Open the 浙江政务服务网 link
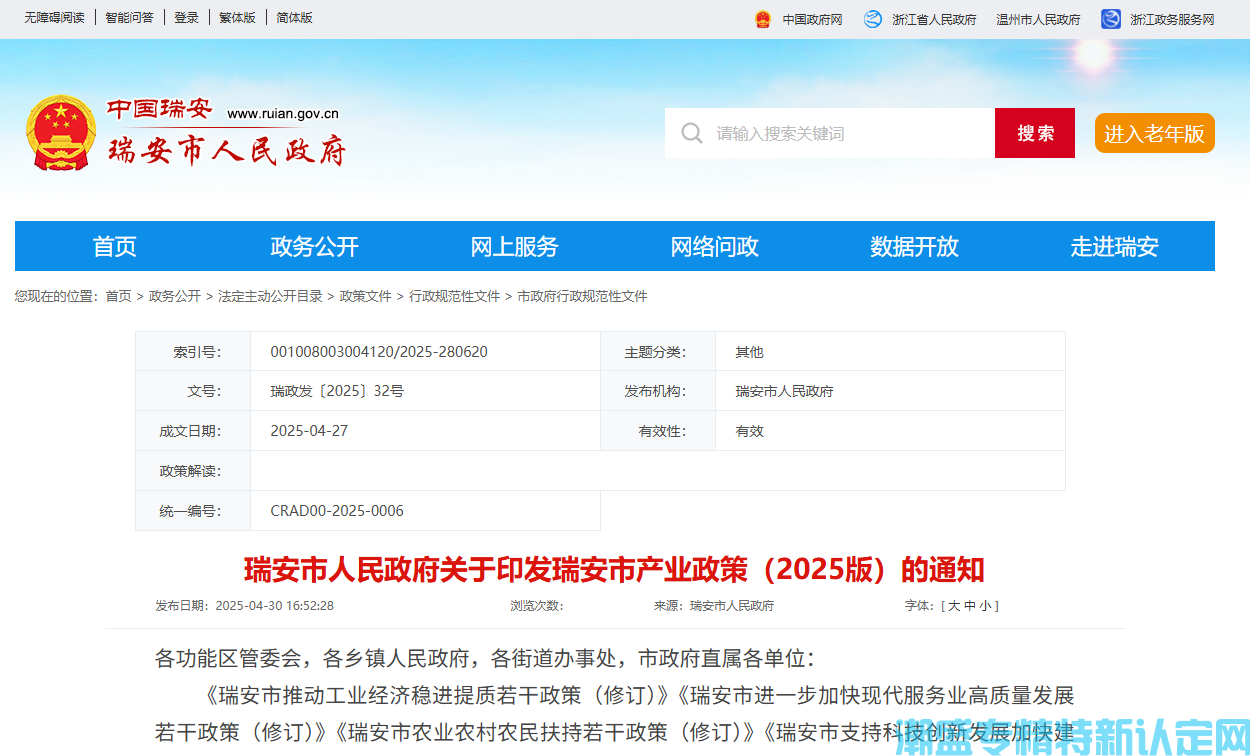Image resolution: width=1250 pixels, height=756 pixels. coord(1172,20)
